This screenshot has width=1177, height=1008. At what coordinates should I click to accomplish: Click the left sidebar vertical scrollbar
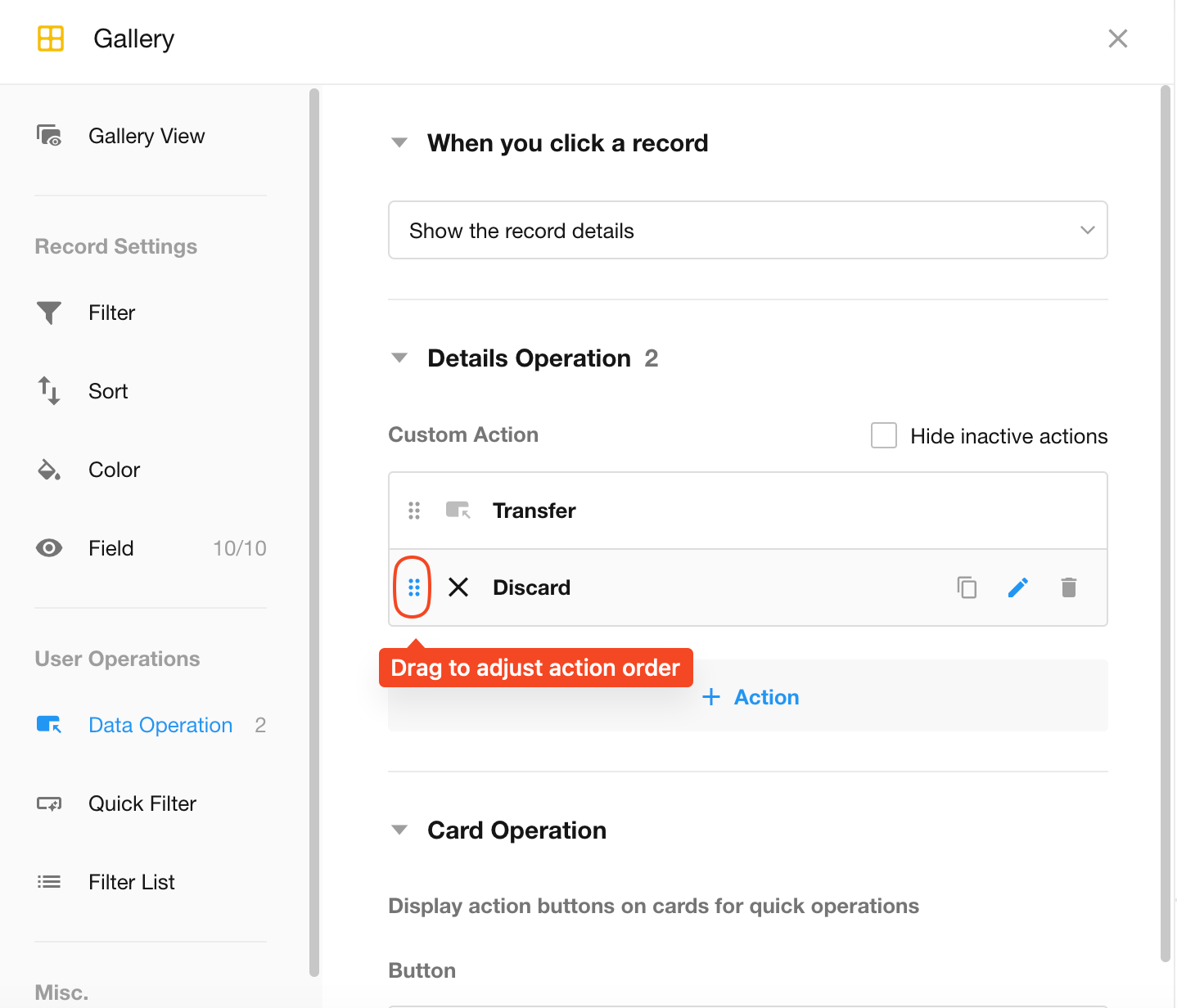pos(313,532)
